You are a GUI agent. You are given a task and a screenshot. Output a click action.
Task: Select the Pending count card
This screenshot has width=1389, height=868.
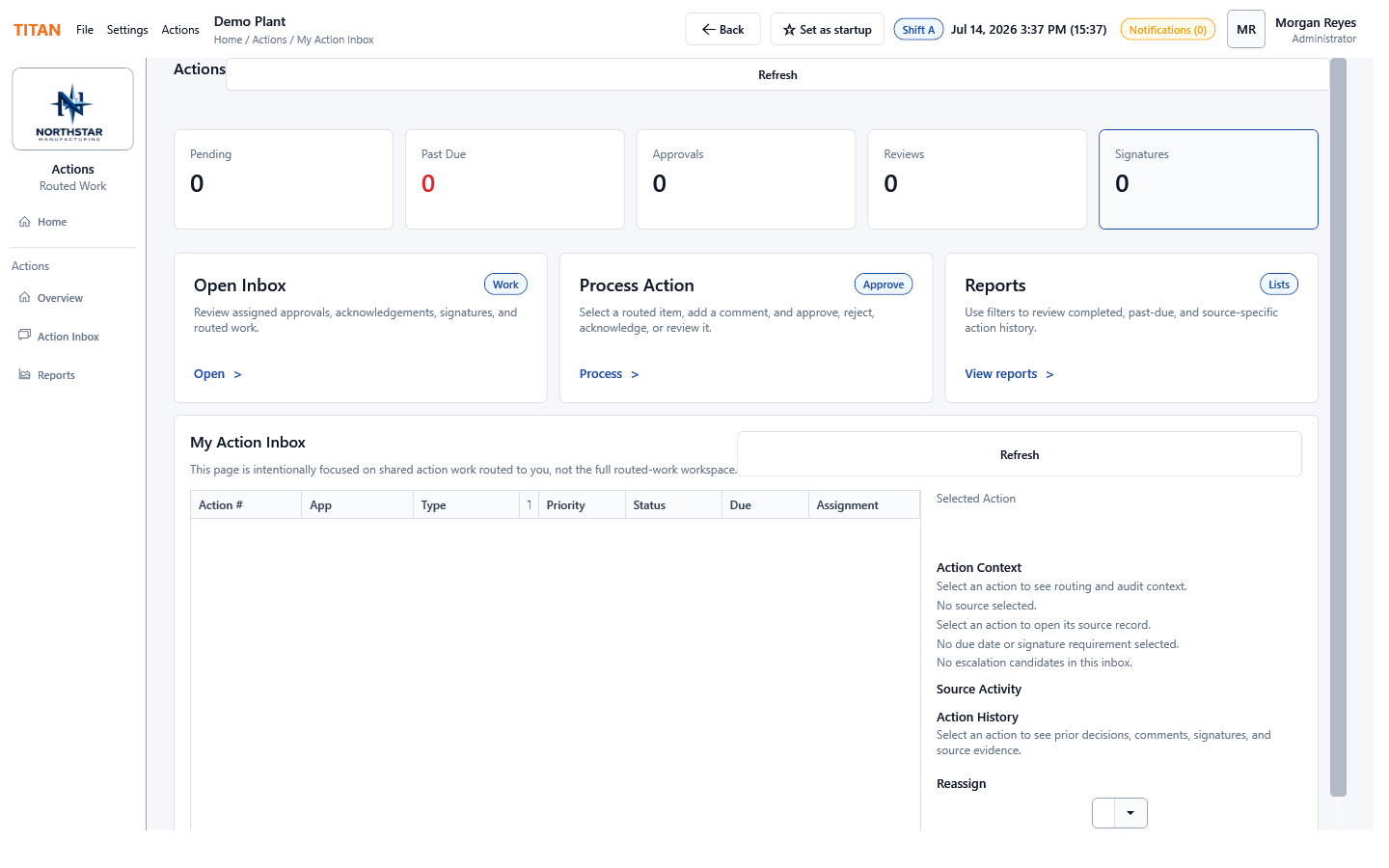[x=284, y=179]
